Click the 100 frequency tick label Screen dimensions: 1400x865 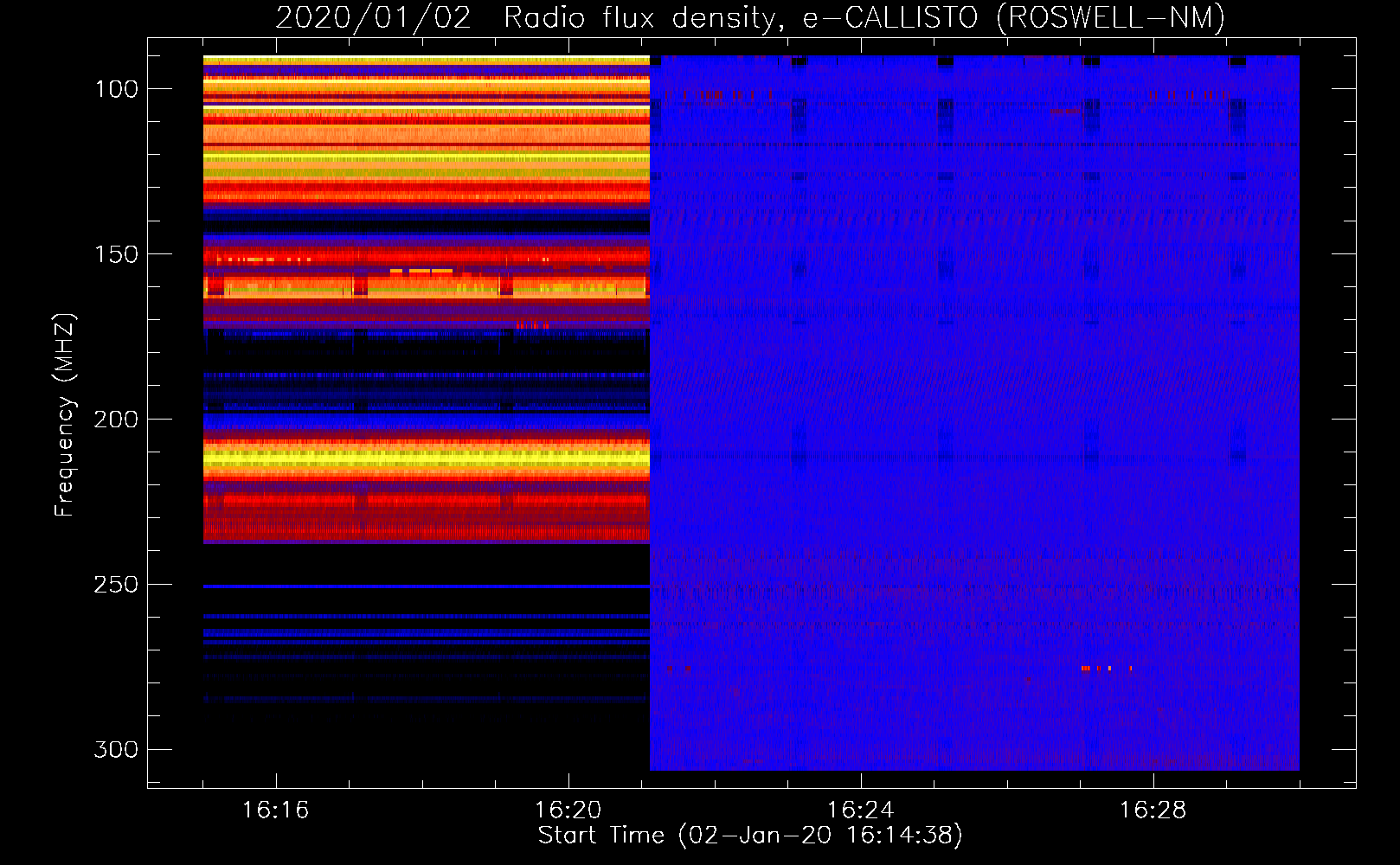click(x=117, y=89)
